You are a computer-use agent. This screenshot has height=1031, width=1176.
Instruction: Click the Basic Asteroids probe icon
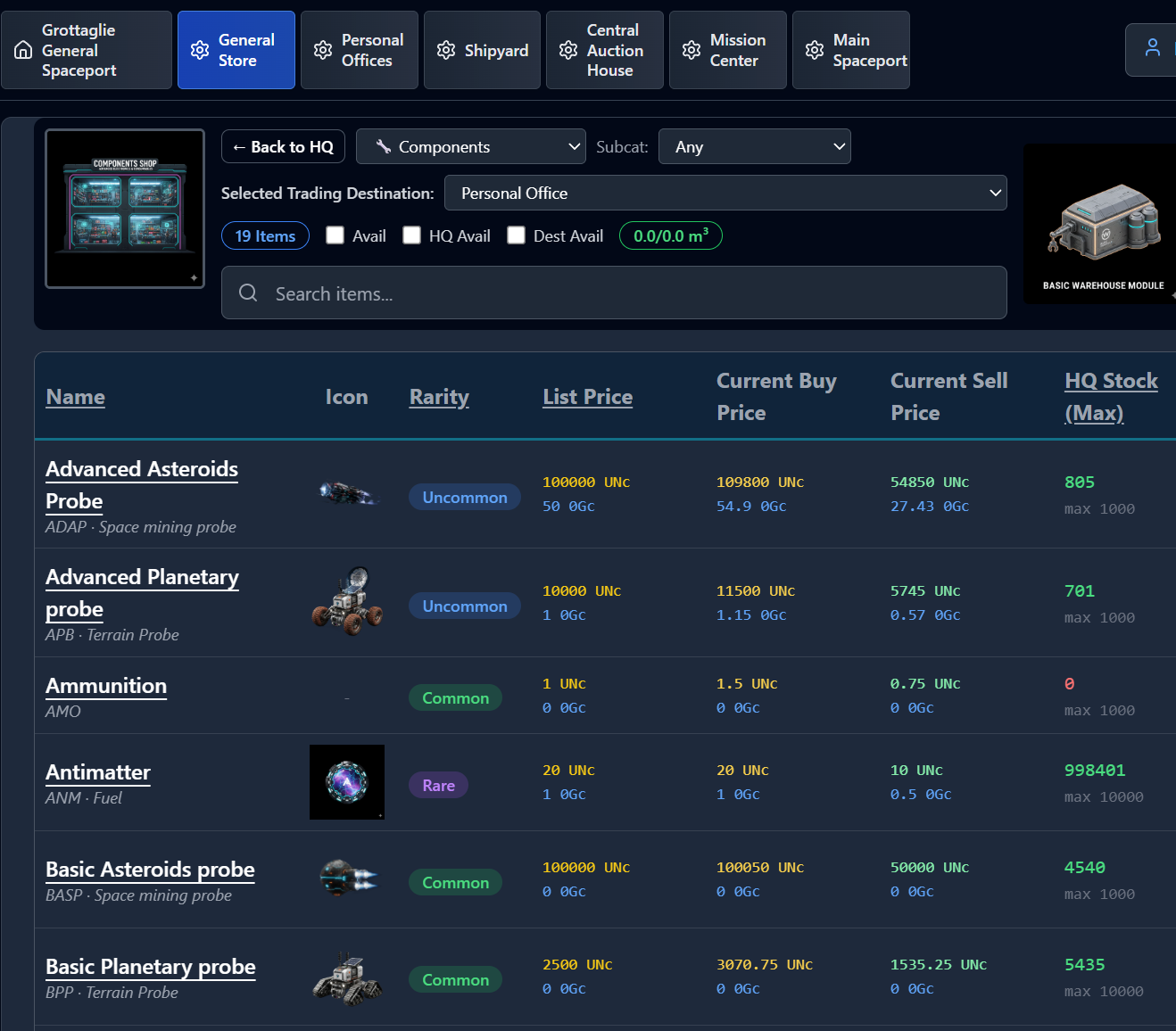pyautogui.click(x=348, y=878)
